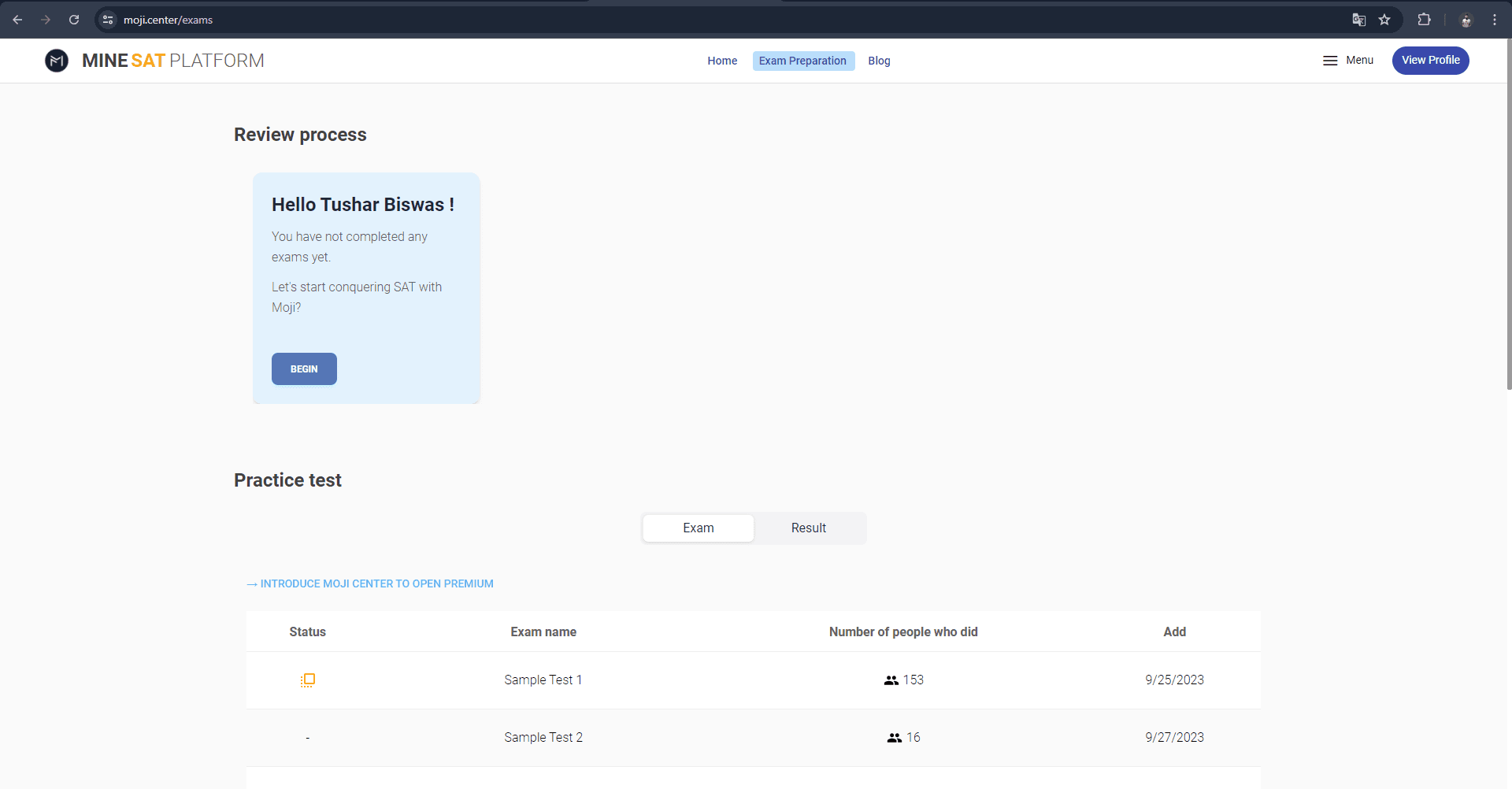
Task: Click the View Profile button
Action: tap(1430, 60)
